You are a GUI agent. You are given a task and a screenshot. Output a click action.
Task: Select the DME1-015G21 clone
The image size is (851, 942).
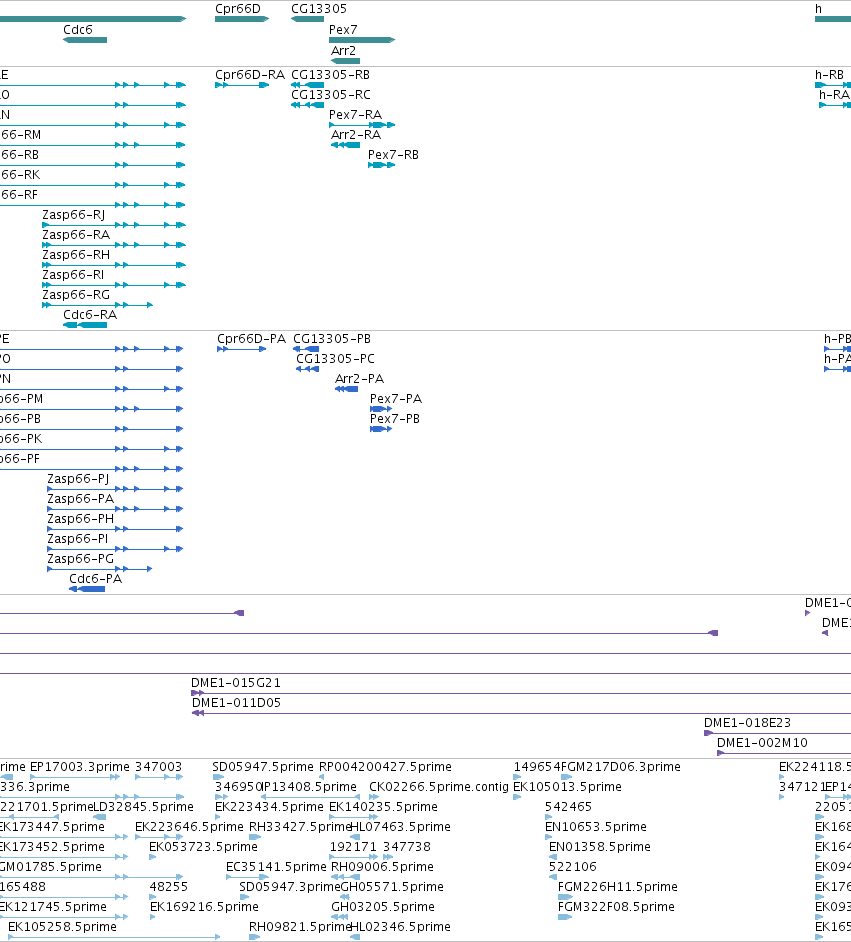[521, 693]
